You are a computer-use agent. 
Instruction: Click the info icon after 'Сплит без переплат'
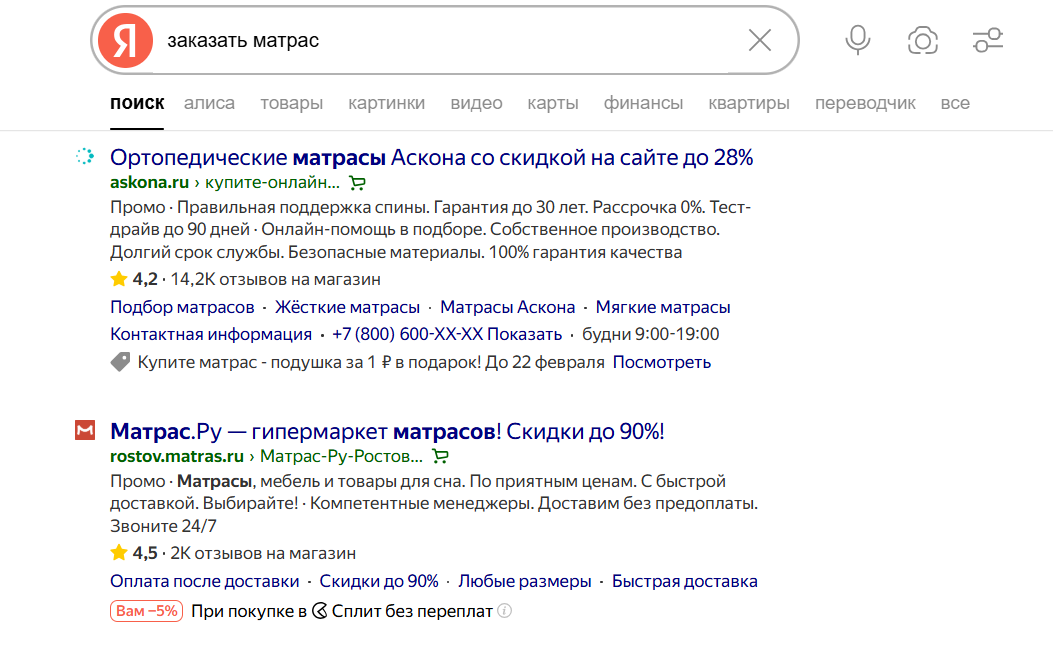505,610
